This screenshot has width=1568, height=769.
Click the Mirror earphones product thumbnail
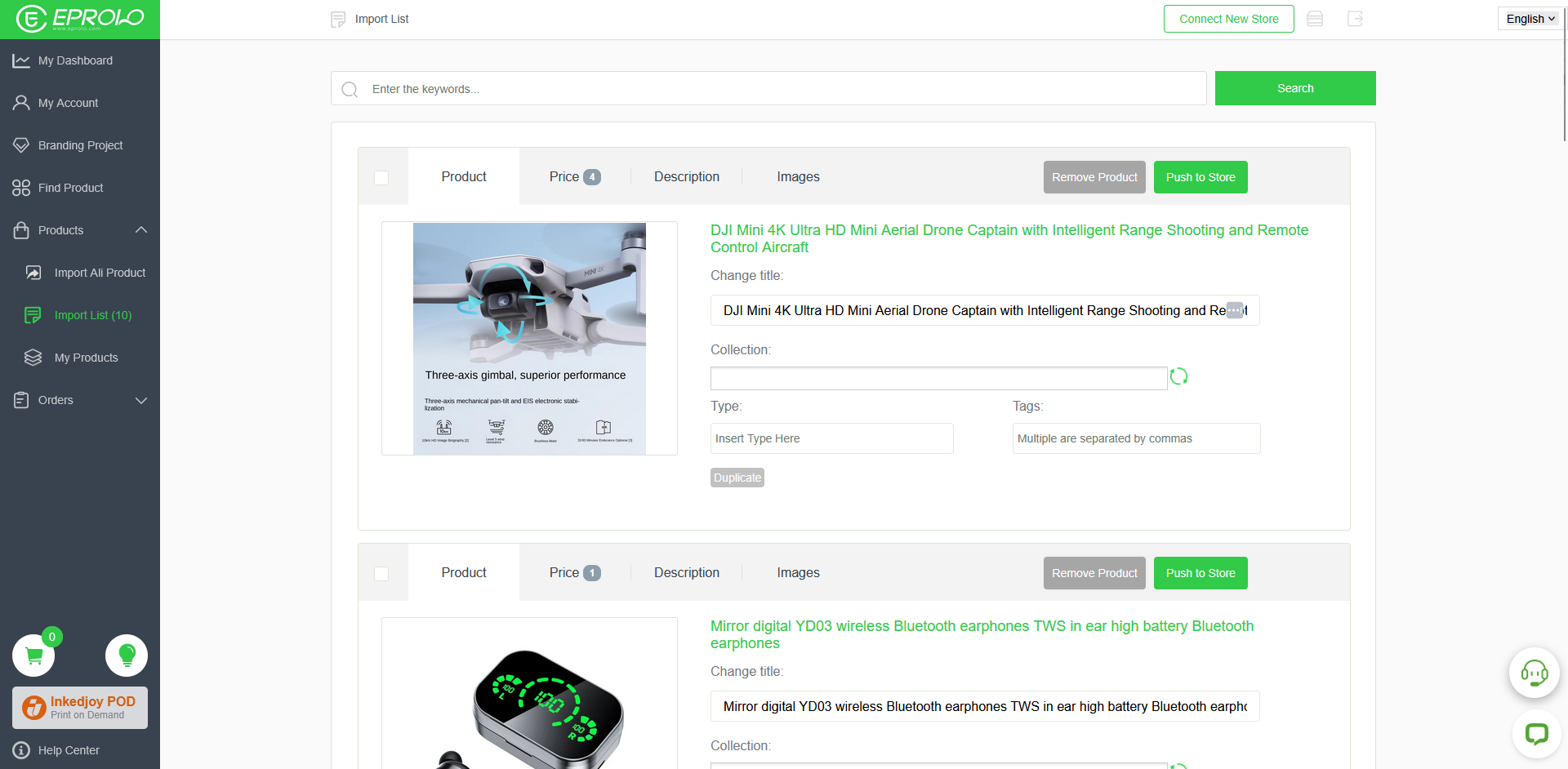point(529,693)
